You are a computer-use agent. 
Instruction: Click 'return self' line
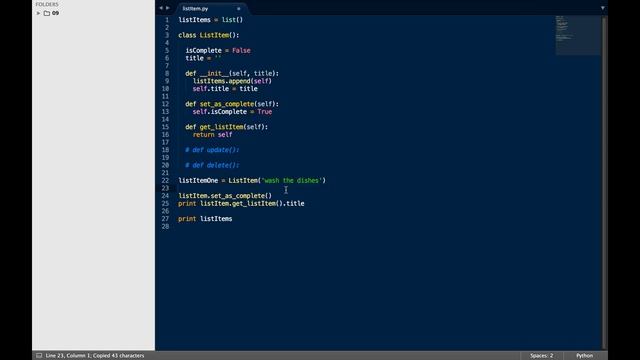[212, 134]
